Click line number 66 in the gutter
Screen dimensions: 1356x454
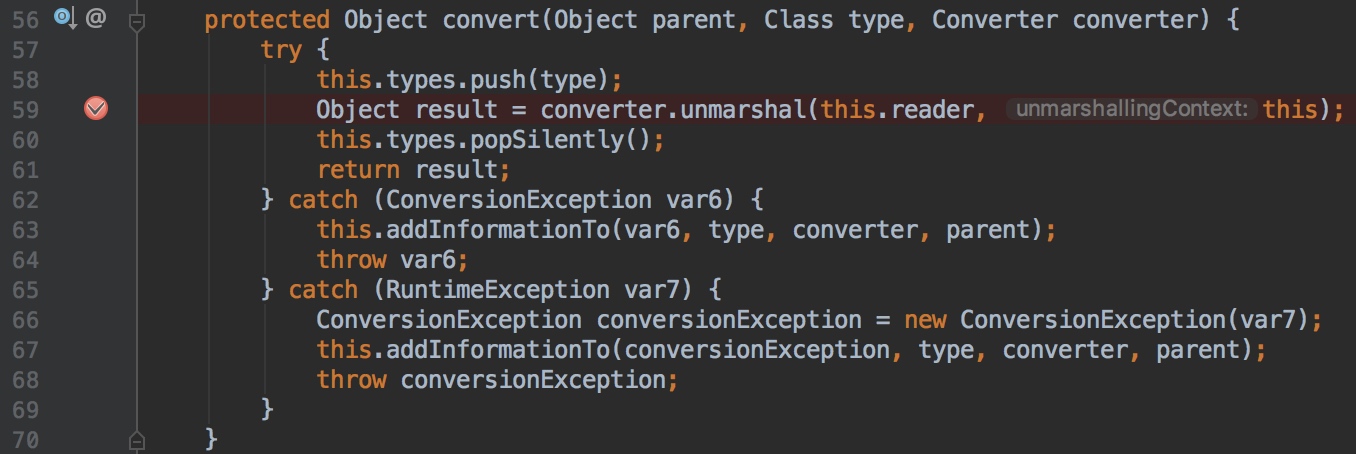pyautogui.click(x=25, y=320)
